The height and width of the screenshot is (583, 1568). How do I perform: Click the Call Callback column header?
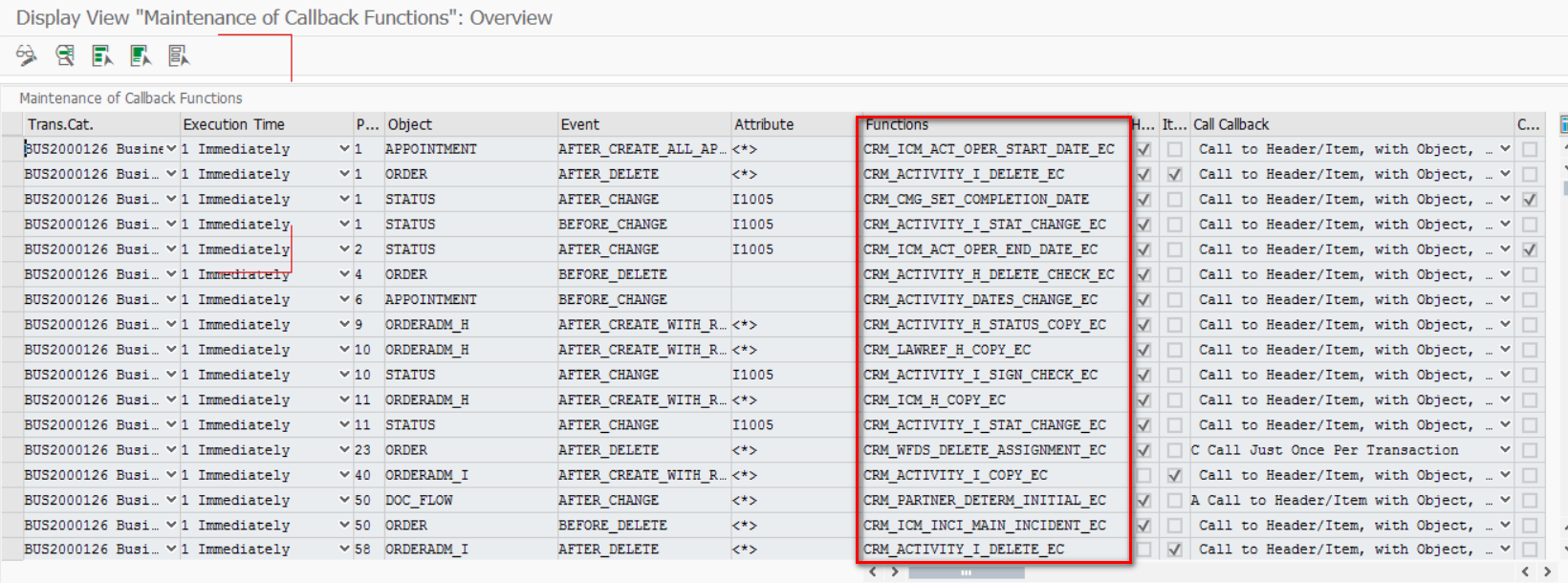[x=1351, y=124]
